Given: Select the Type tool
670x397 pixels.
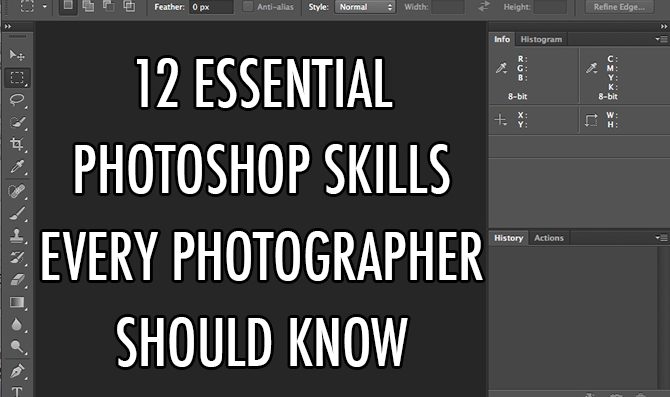Looking at the screenshot, I should tap(17, 391).
